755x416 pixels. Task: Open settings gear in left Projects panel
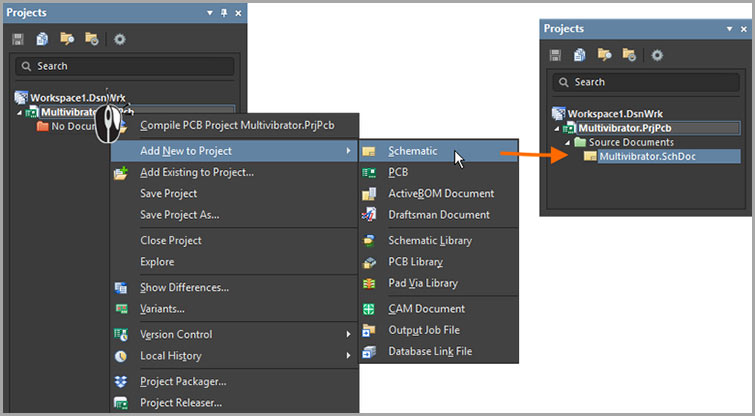click(119, 39)
